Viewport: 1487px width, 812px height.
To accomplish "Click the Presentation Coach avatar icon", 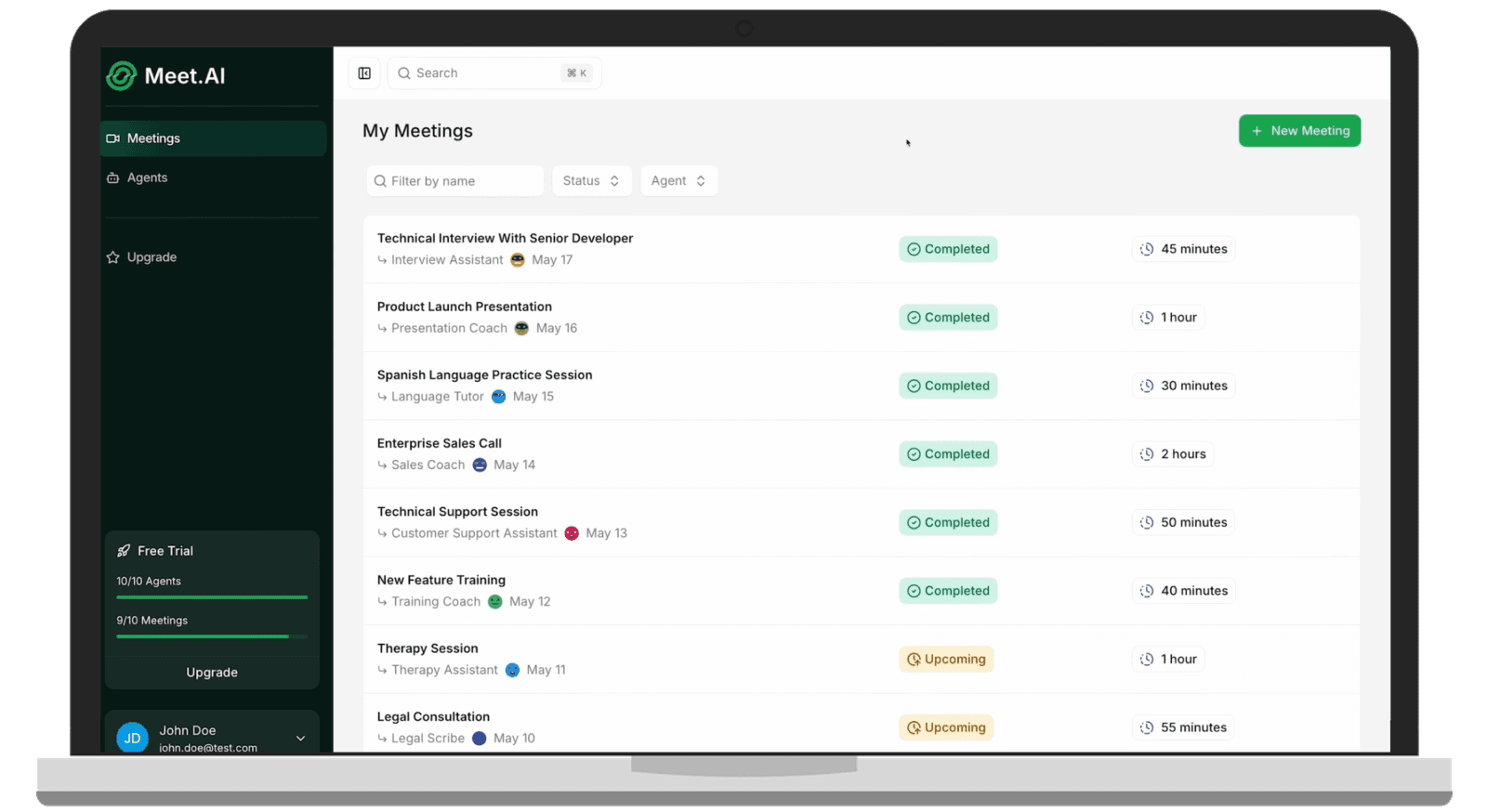I will pyautogui.click(x=521, y=328).
